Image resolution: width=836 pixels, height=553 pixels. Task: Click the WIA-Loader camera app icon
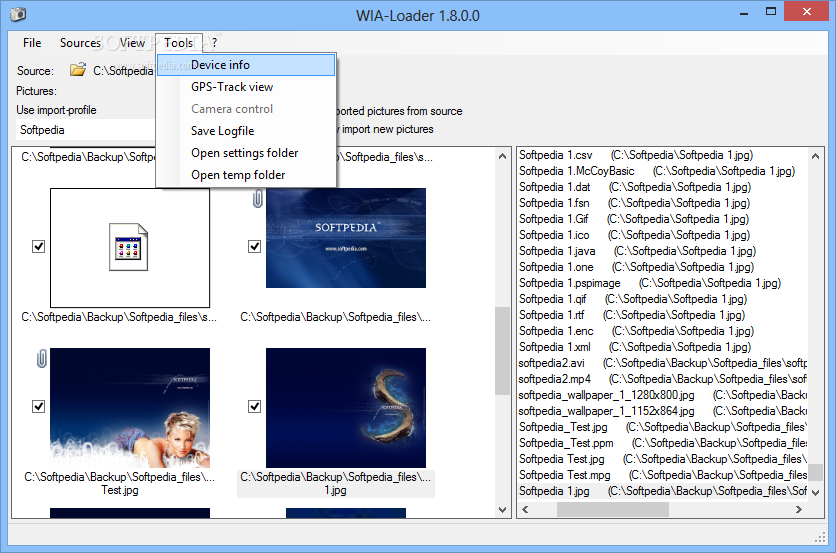pos(18,14)
